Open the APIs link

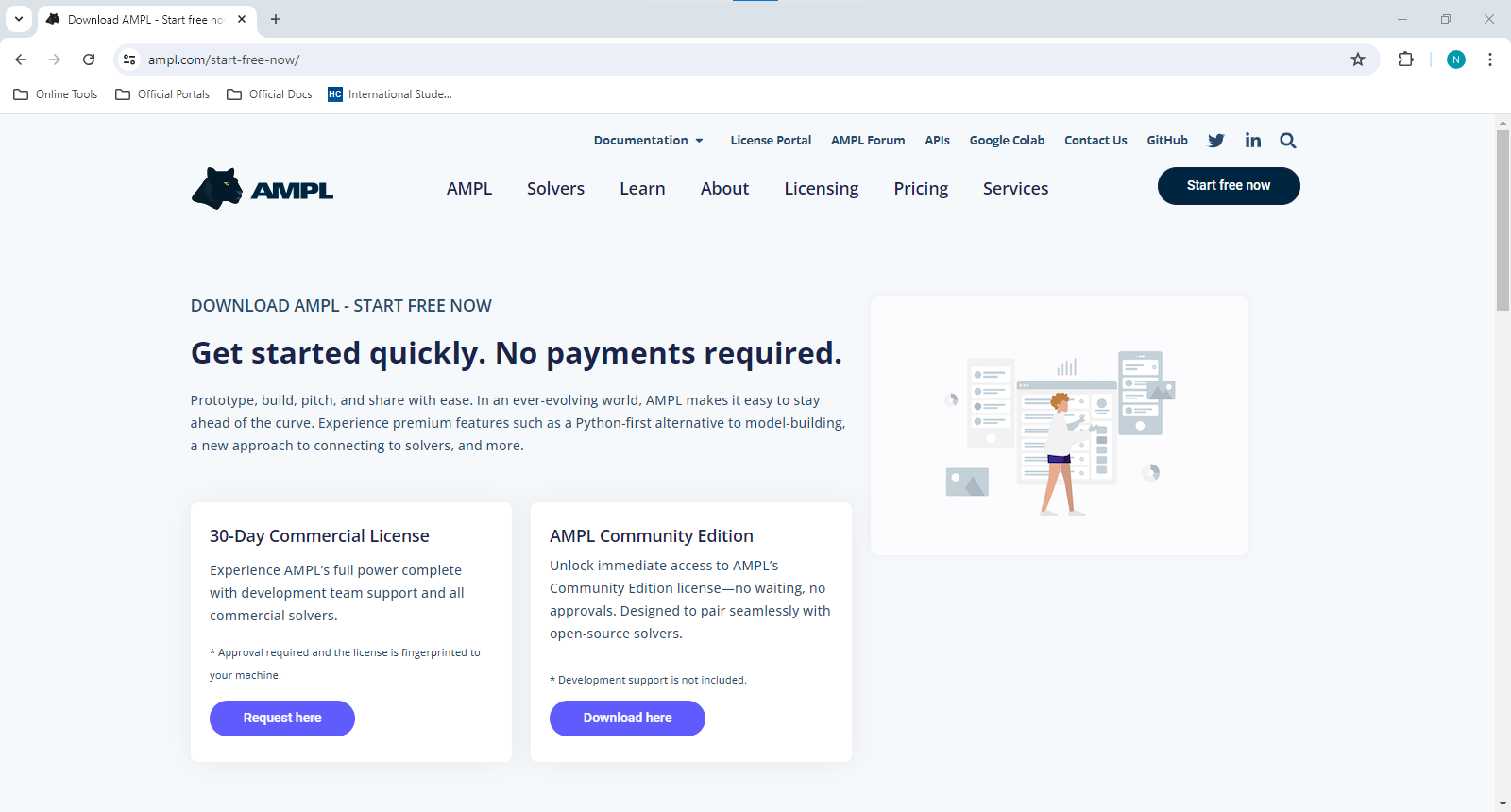(937, 141)
